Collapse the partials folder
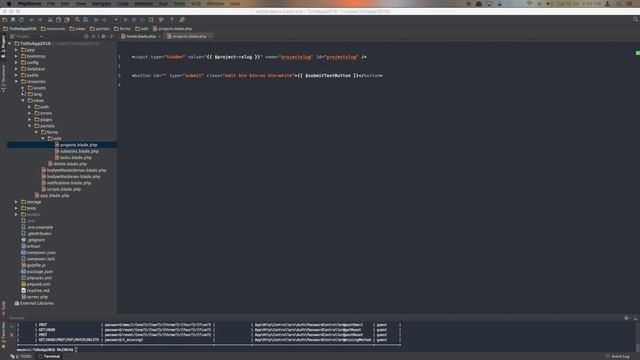The image size is (640, 360). click(x=29, y=126)
